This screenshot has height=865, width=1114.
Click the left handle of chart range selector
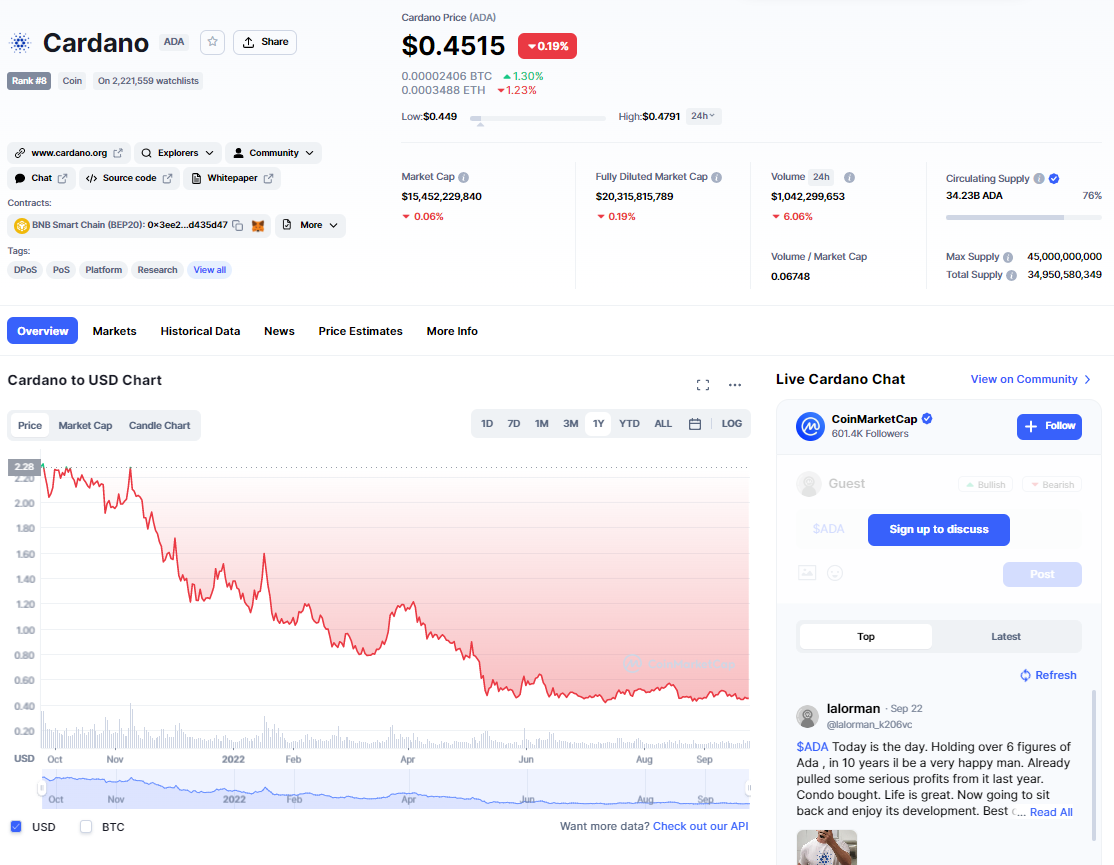(42, 788)
